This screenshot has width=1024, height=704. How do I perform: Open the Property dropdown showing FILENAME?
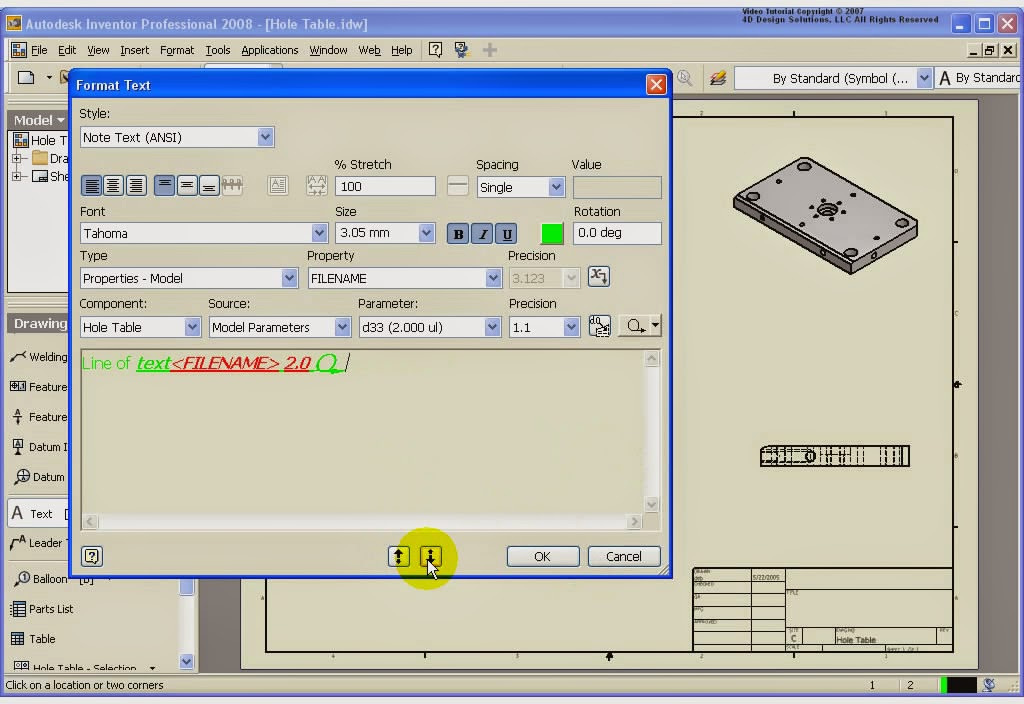point(493,278)
